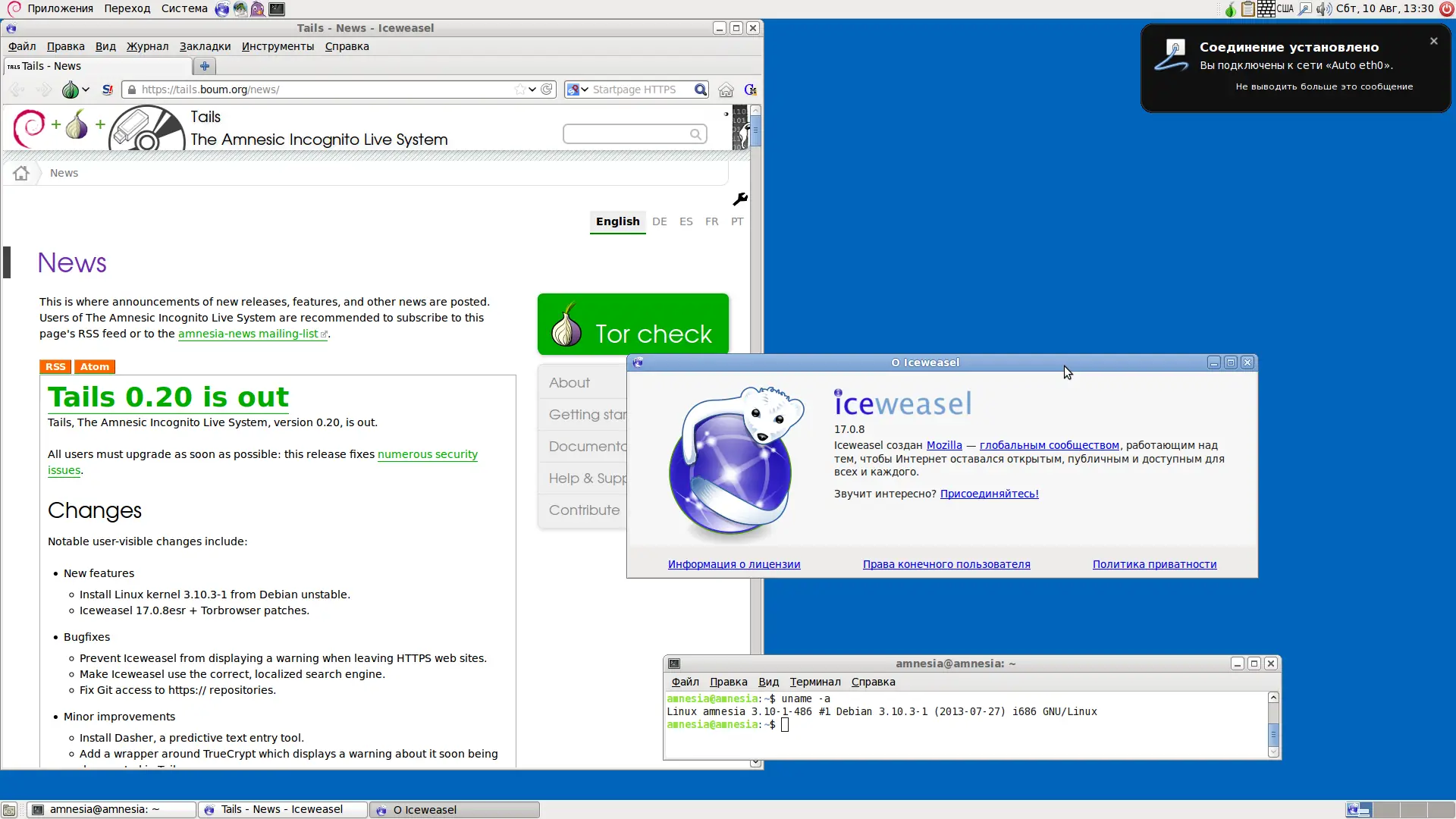Viewport: 1456px width, 819px height.
Task: Click the search magnifier in Startpage box
Action: [701, 89]
